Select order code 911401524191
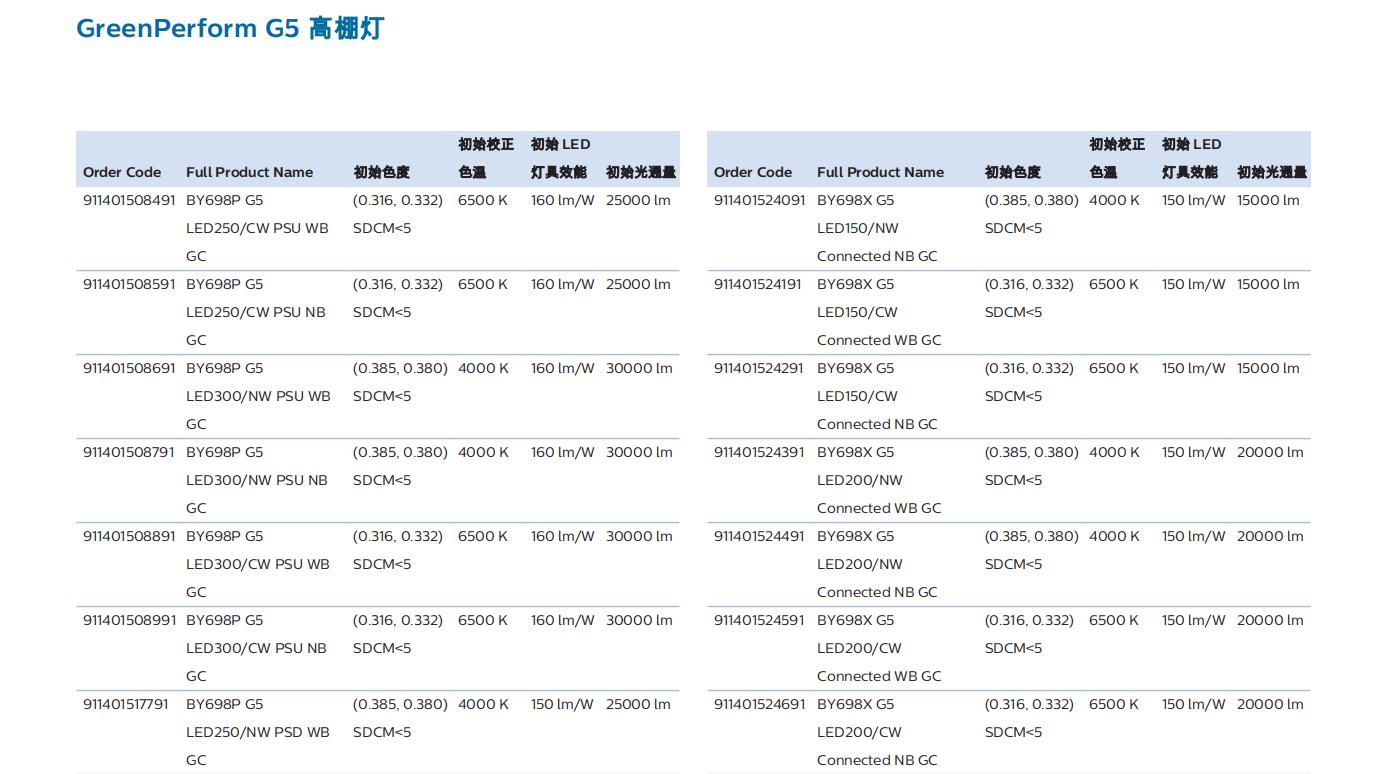Image resolution: width=1382 pixels, height=774 pixels. pos(757,284)
